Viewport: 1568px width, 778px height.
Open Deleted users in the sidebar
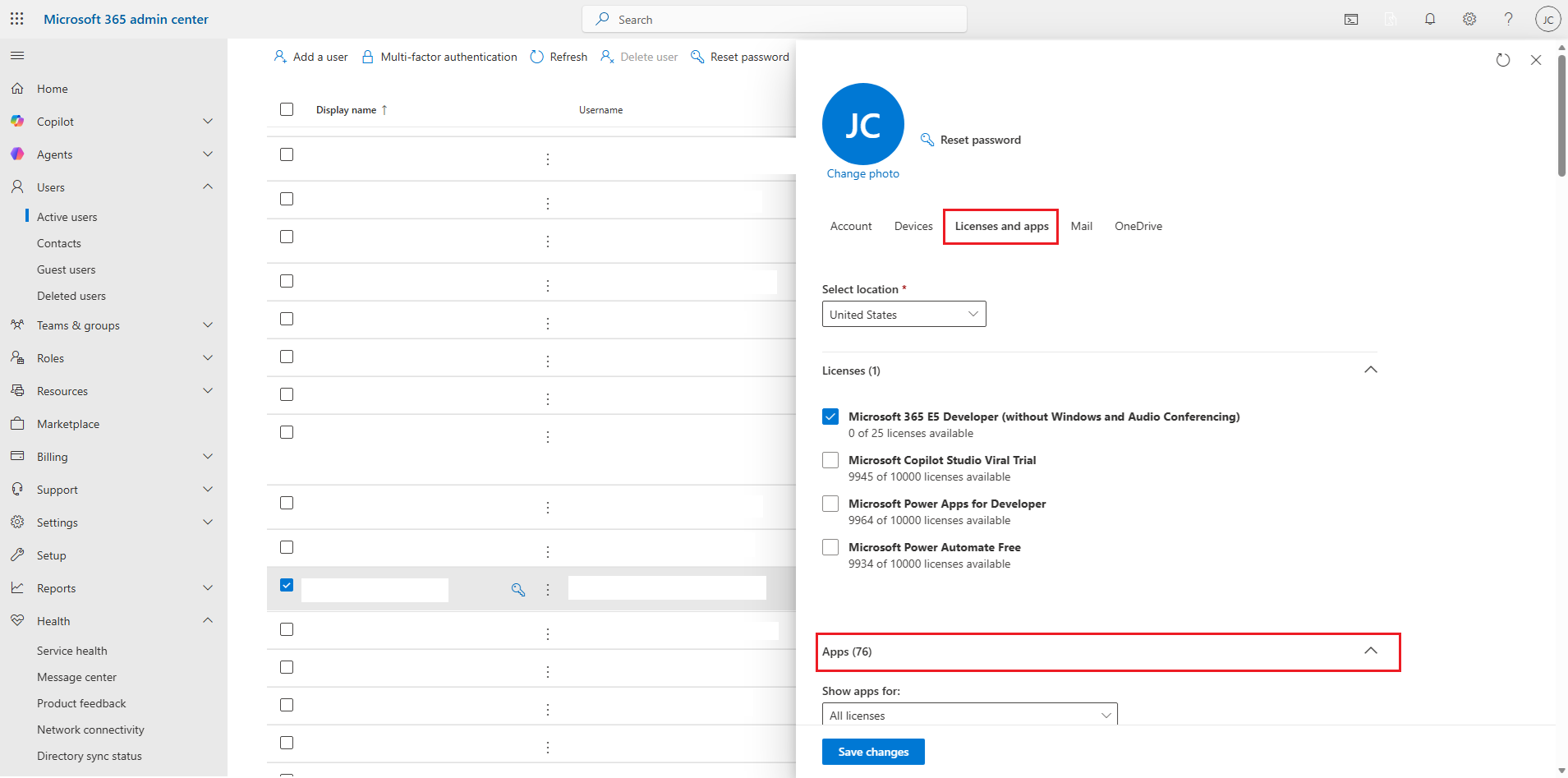coord(71,296)
